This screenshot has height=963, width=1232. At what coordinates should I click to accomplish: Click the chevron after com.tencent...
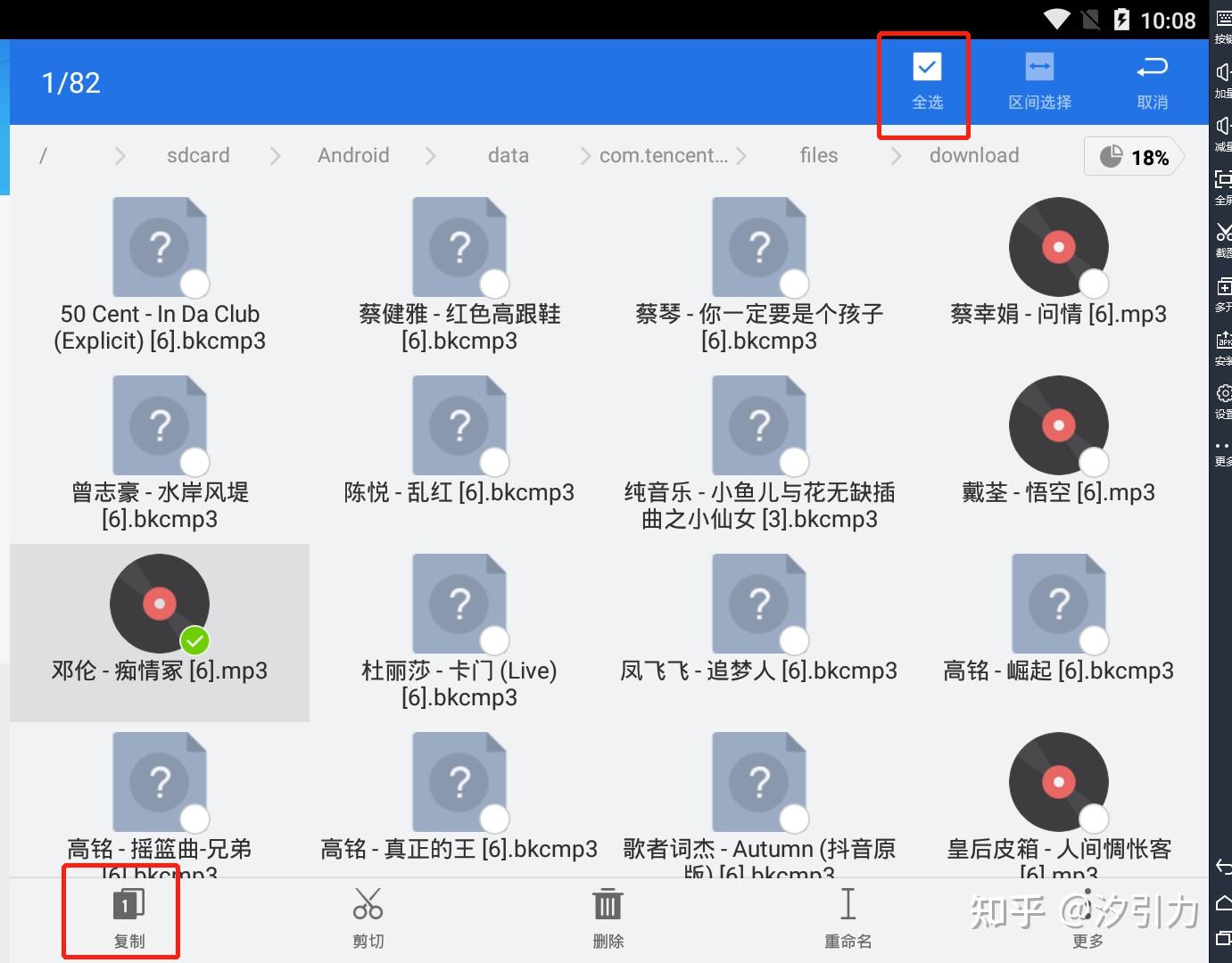pyautogui.click(x=741, y=156)
